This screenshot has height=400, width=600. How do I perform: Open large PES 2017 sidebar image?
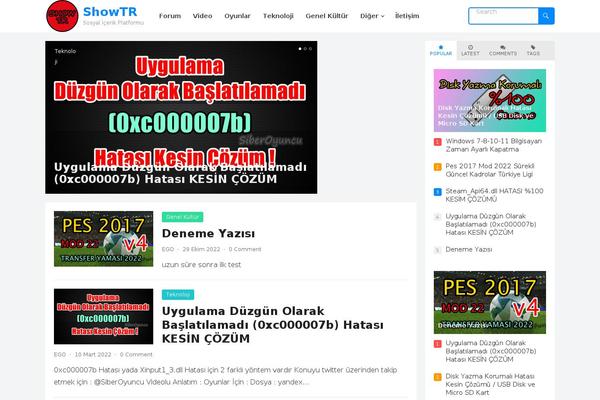coord(490,302)
